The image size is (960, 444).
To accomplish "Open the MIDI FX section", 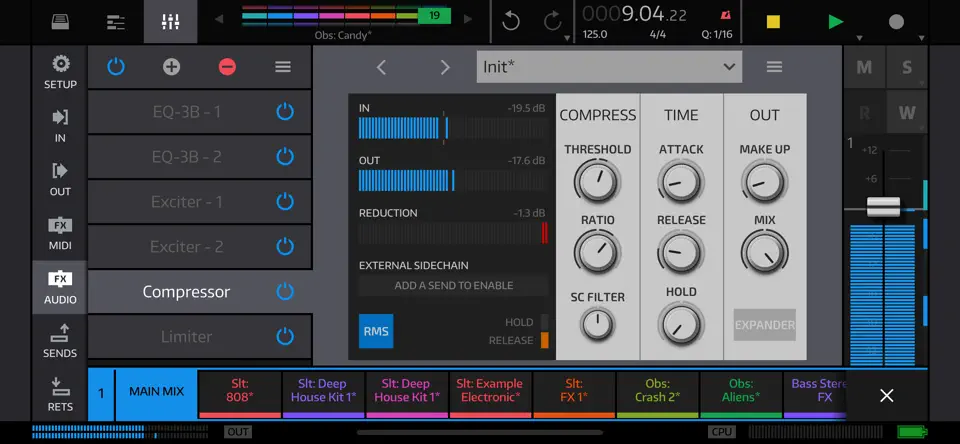I will pyautogui.click(x=60, y=233).
